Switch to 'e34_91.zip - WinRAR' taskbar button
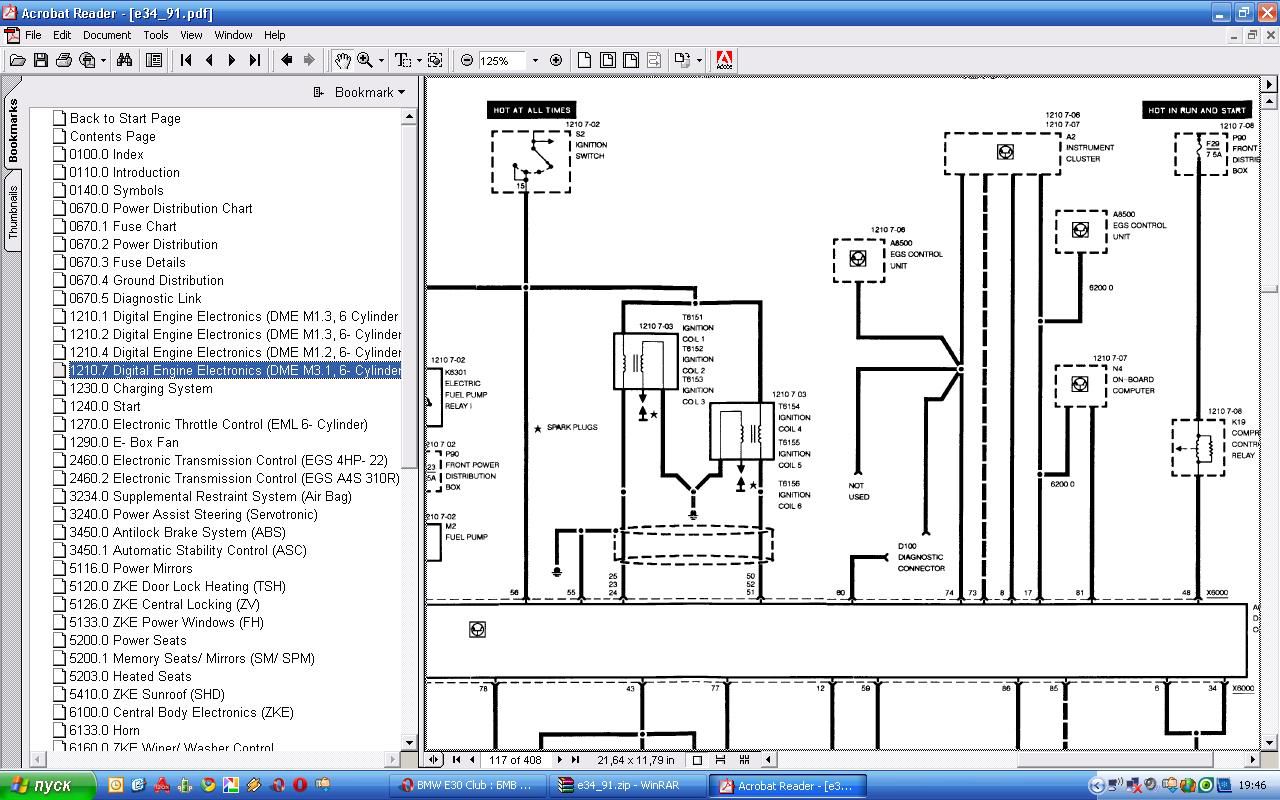Viewport: 1280px width, 800px height. pos(628,785)
